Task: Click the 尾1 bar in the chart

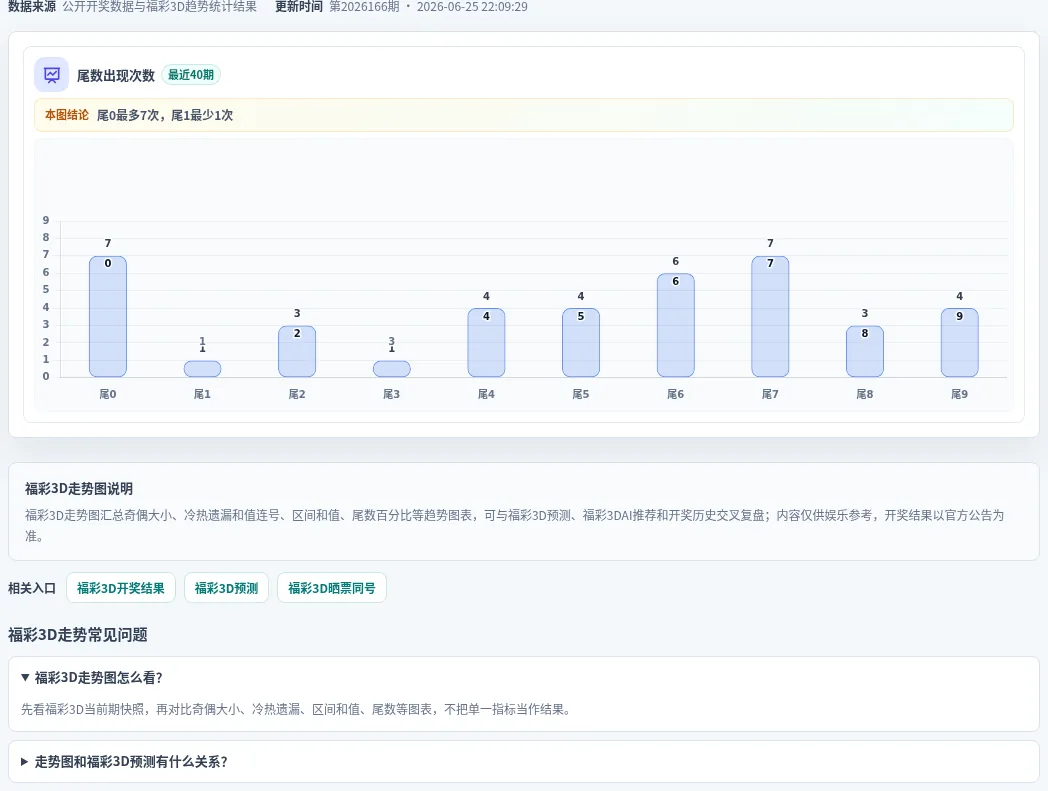Action: tap(203, 368)
